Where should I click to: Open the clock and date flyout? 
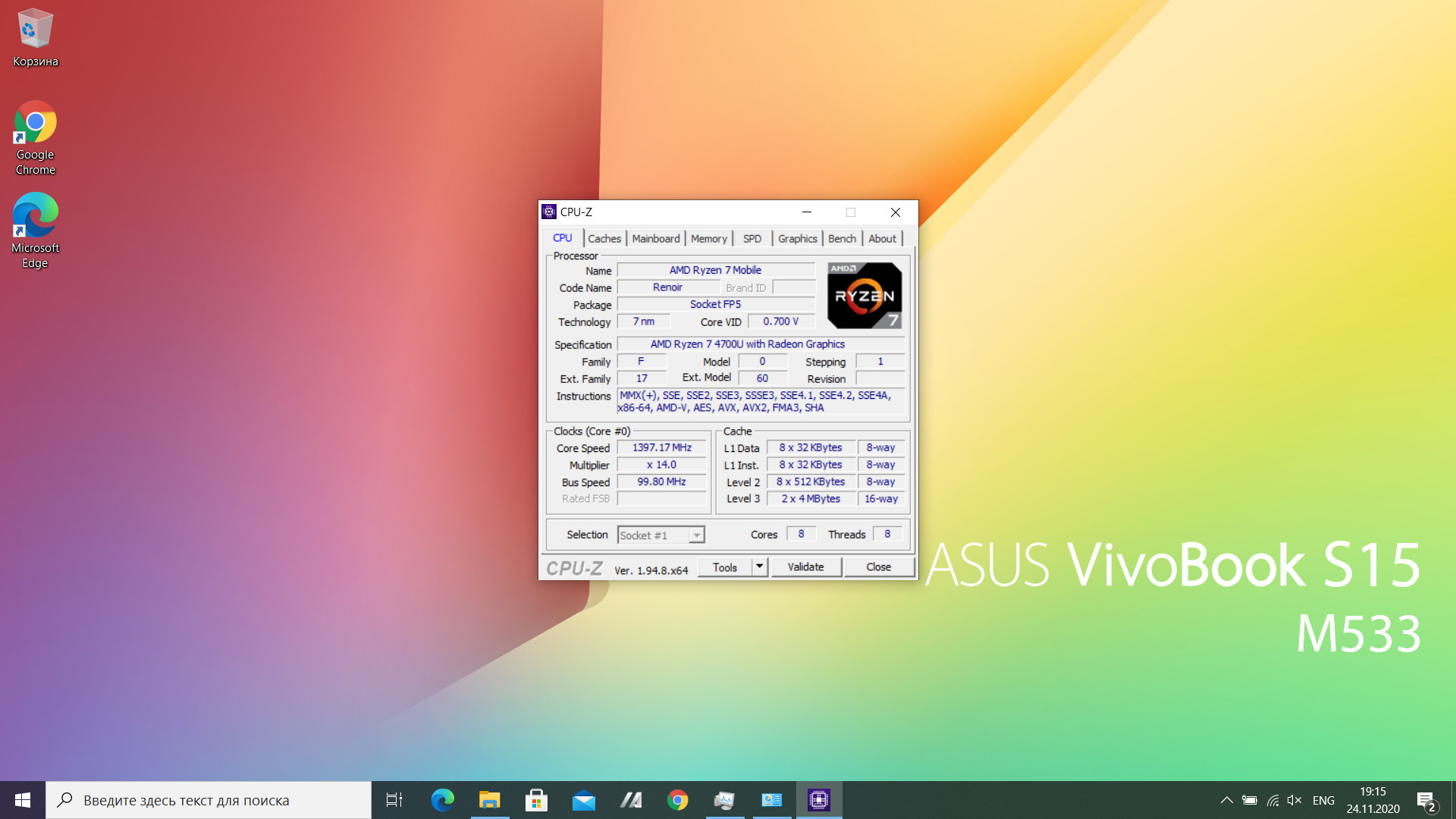pos(1373,800)
